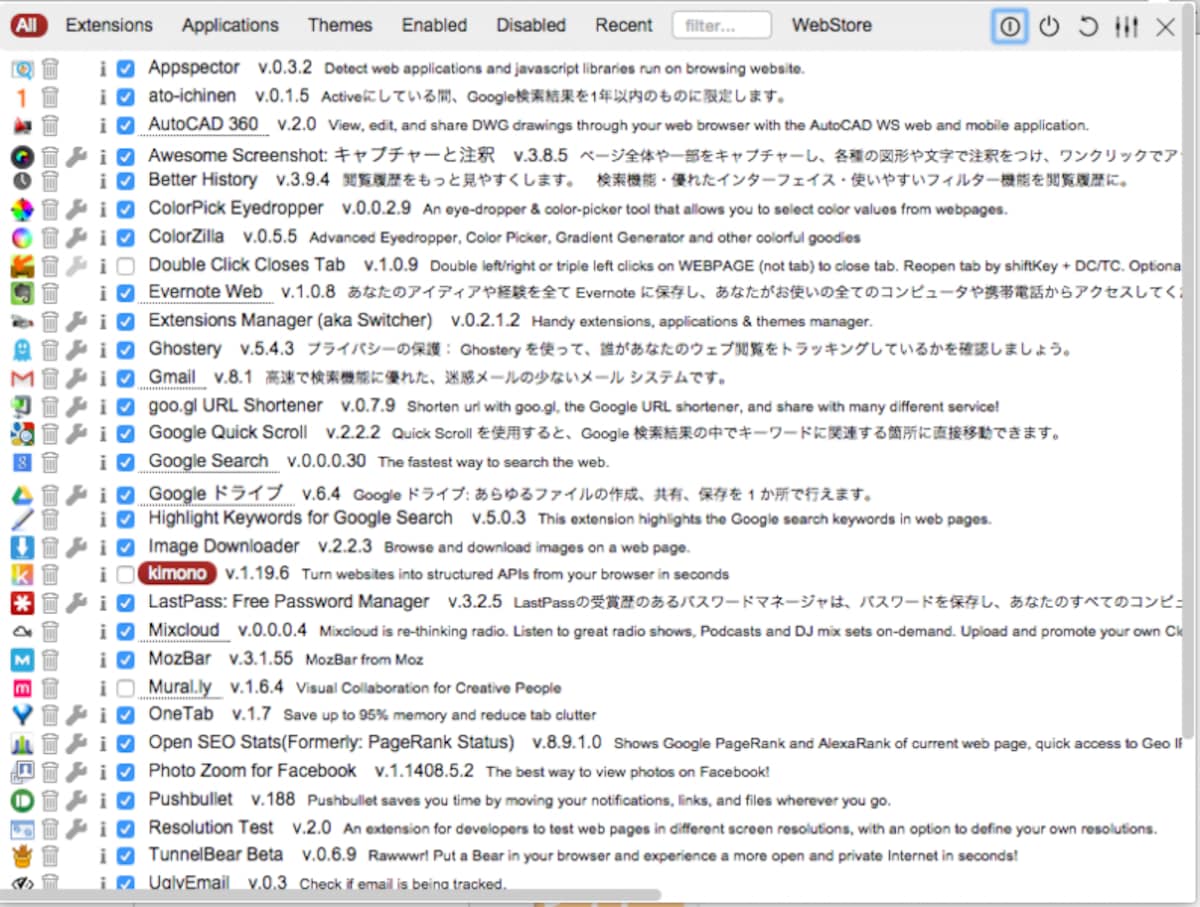Enable the kimono extension checkbox
1200x907 pixels.
point(125,575)
